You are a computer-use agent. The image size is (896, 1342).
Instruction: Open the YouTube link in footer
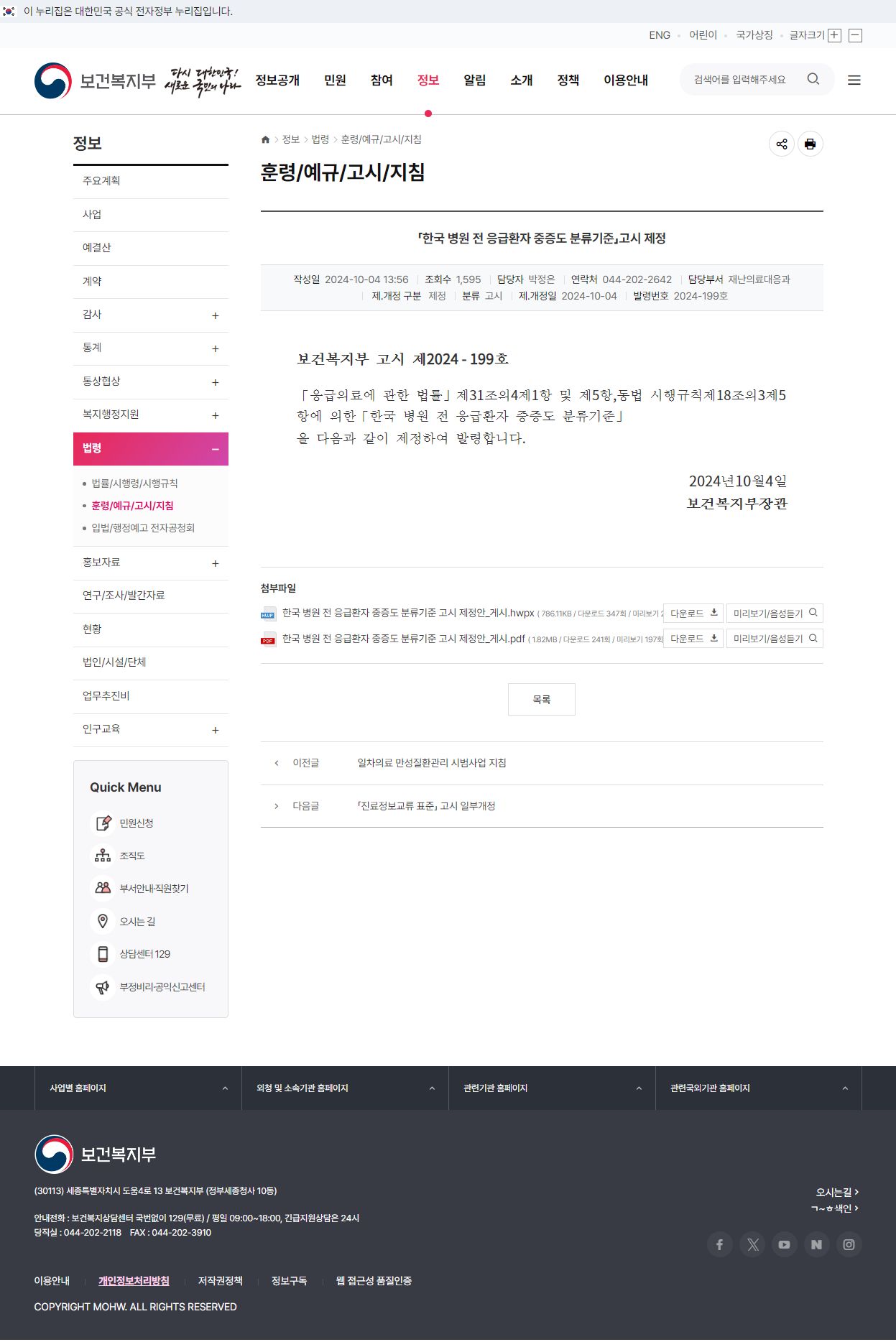784,1244
